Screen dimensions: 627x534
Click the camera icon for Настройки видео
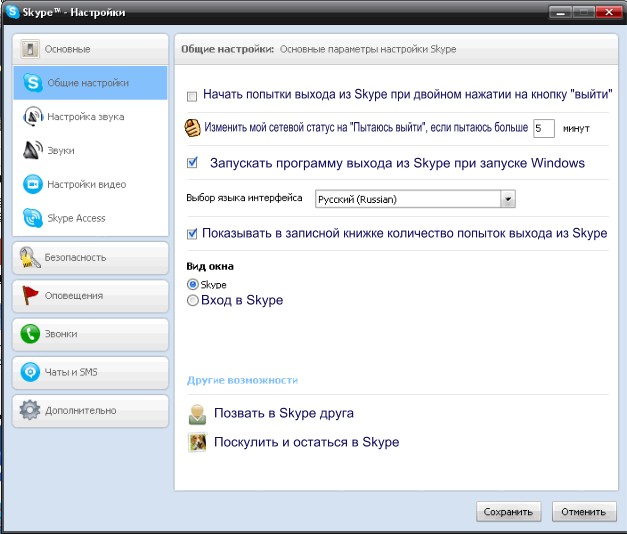pyautogui.click(x=33, y=184)
